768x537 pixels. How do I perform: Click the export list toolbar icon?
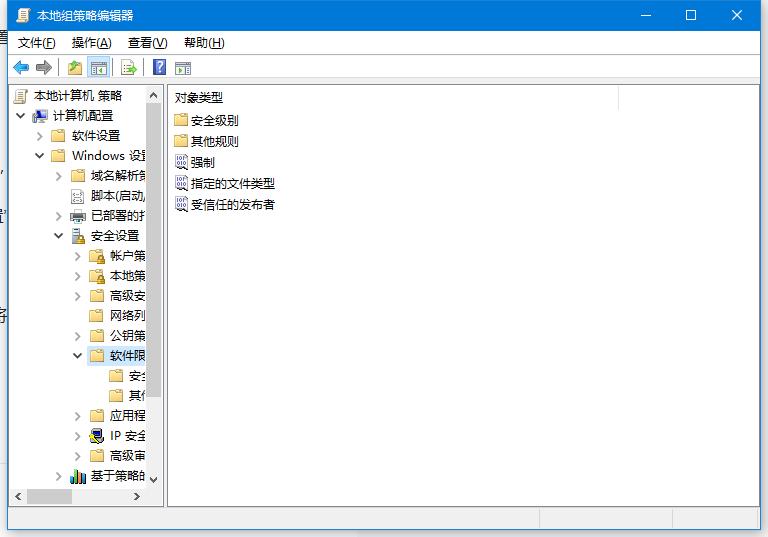(x=129, y=67)
